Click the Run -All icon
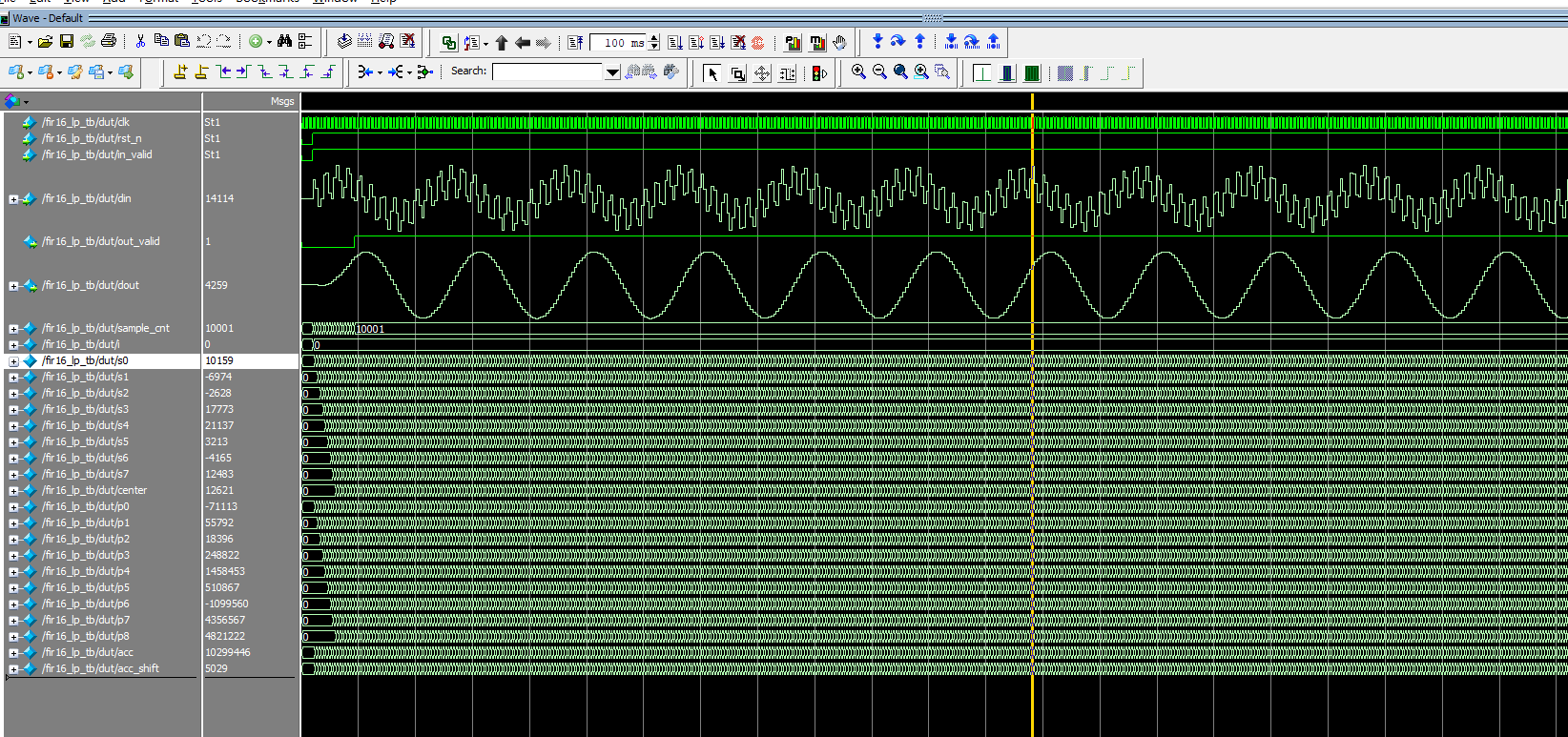 [717, 43]
